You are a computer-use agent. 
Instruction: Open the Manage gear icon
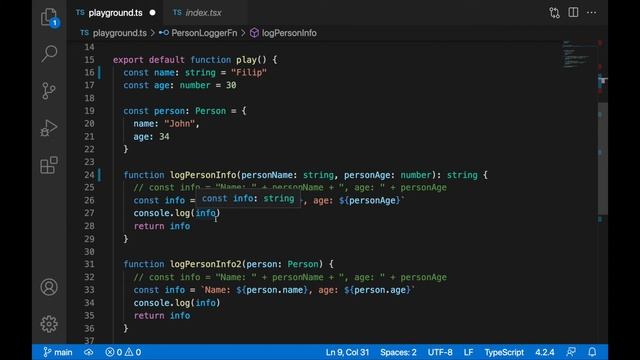point(49,324)
